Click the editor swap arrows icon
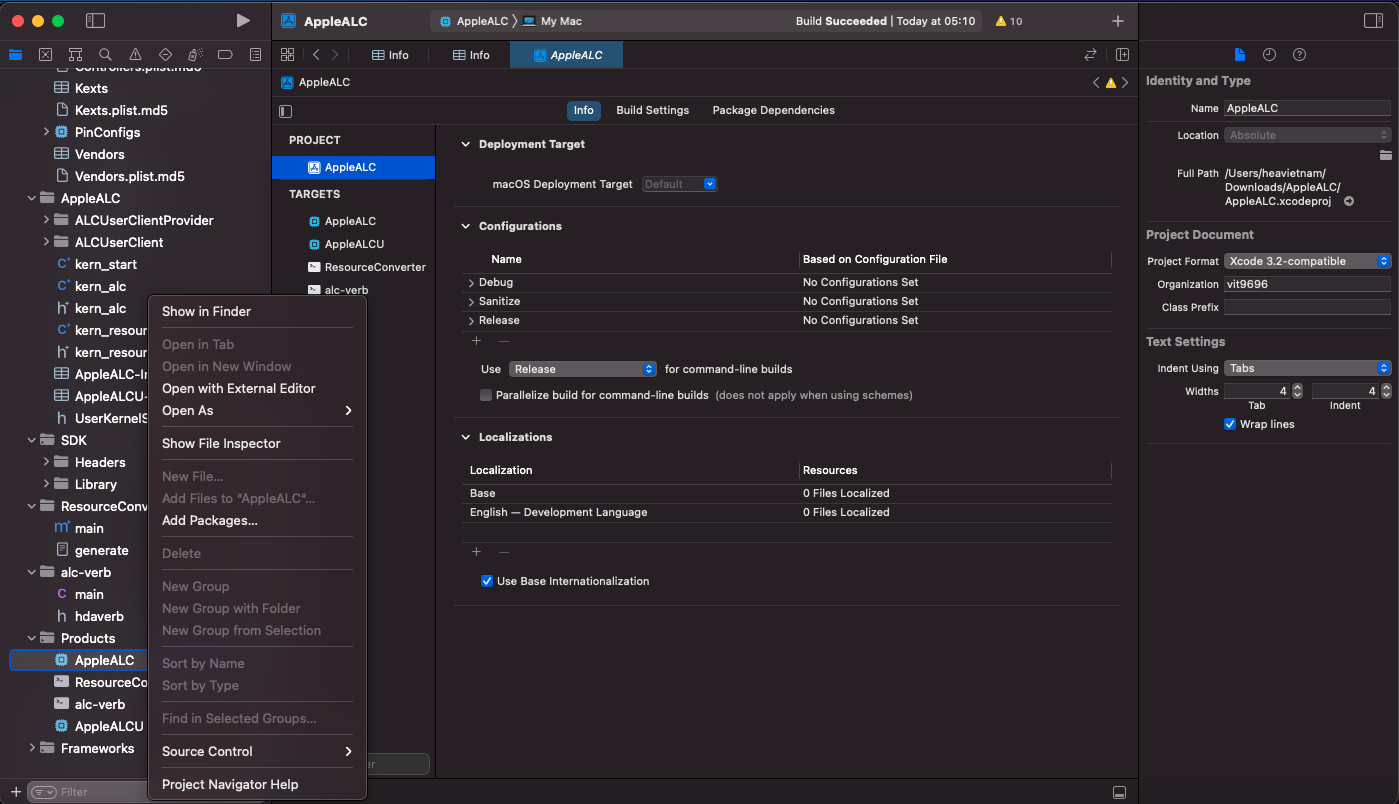The image size is (1399, 804). (x=1090, y=55)
